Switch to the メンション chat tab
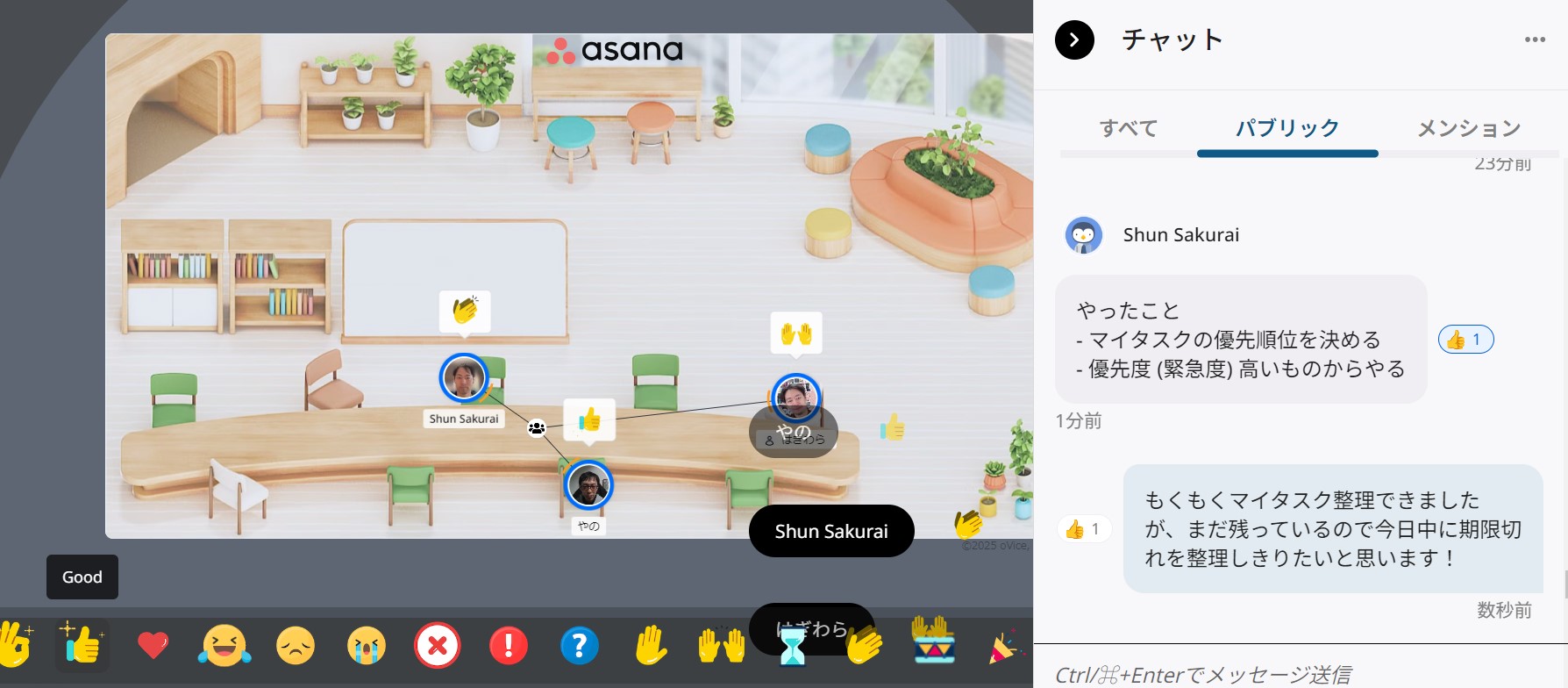The width and height of the screenshot is (1568, 688). [x=1469, y=128]
